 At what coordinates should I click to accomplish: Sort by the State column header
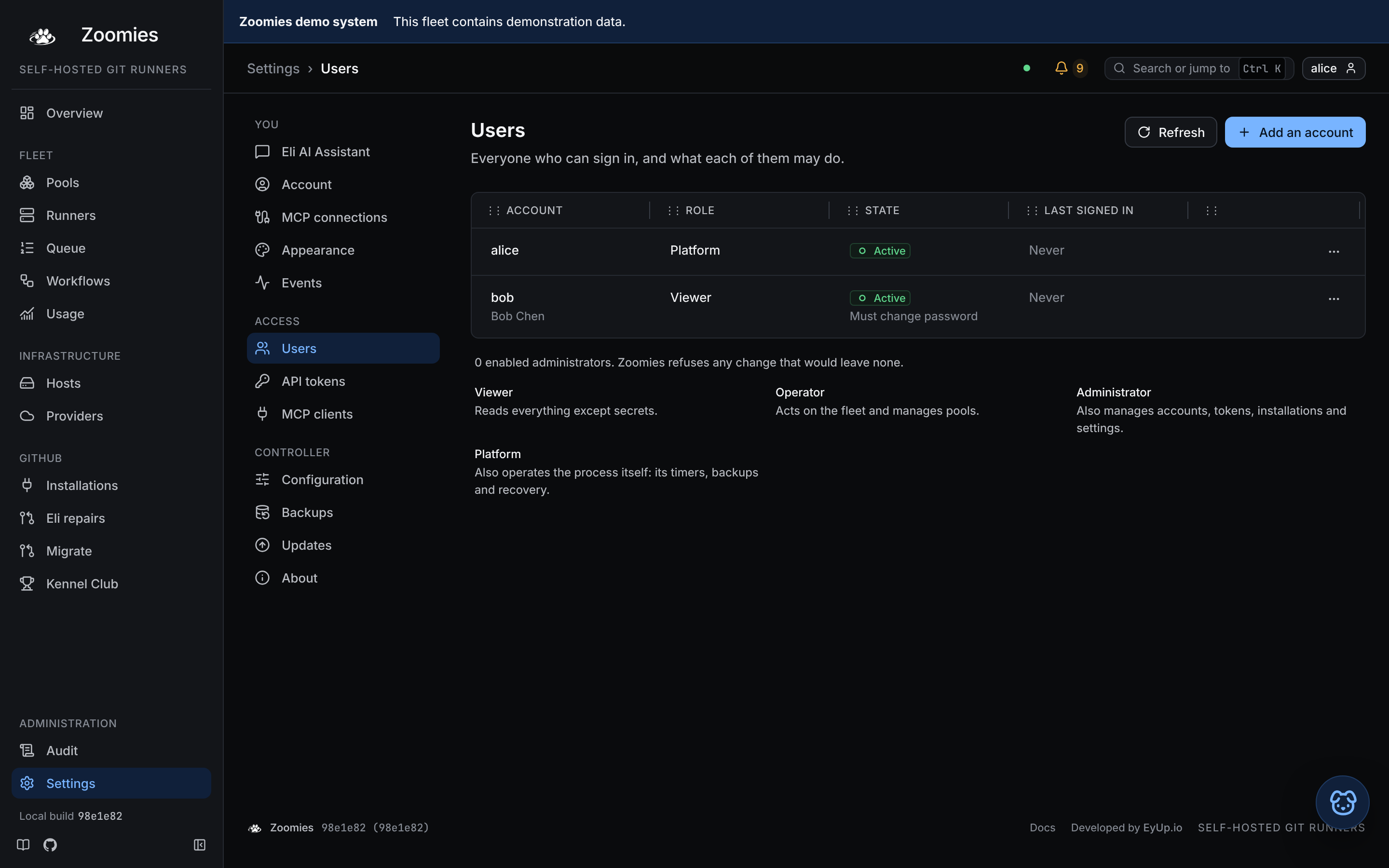click(x=882, y=210)
